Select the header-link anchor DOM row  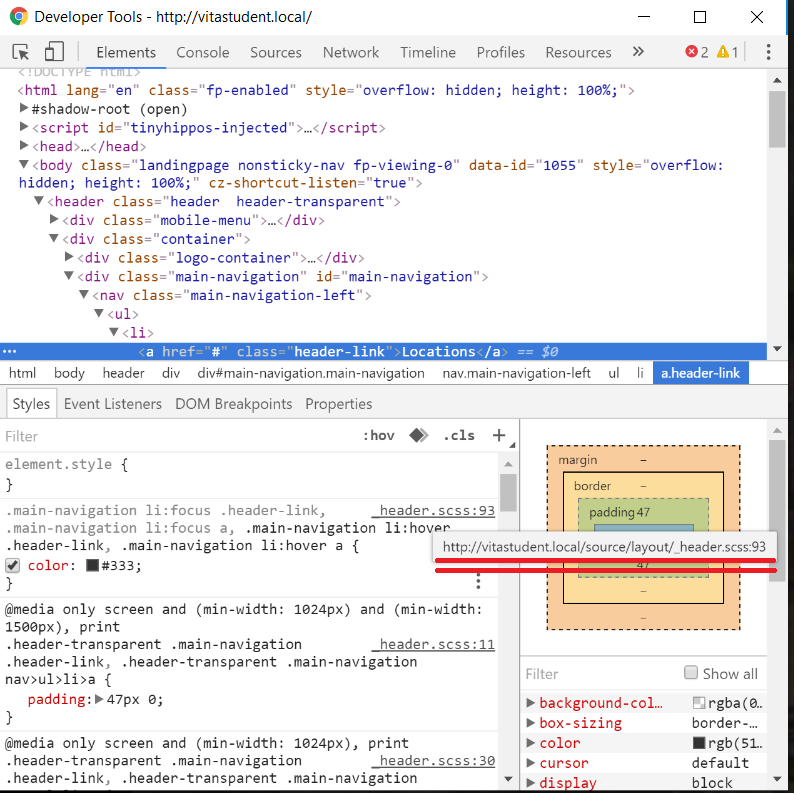383,351
